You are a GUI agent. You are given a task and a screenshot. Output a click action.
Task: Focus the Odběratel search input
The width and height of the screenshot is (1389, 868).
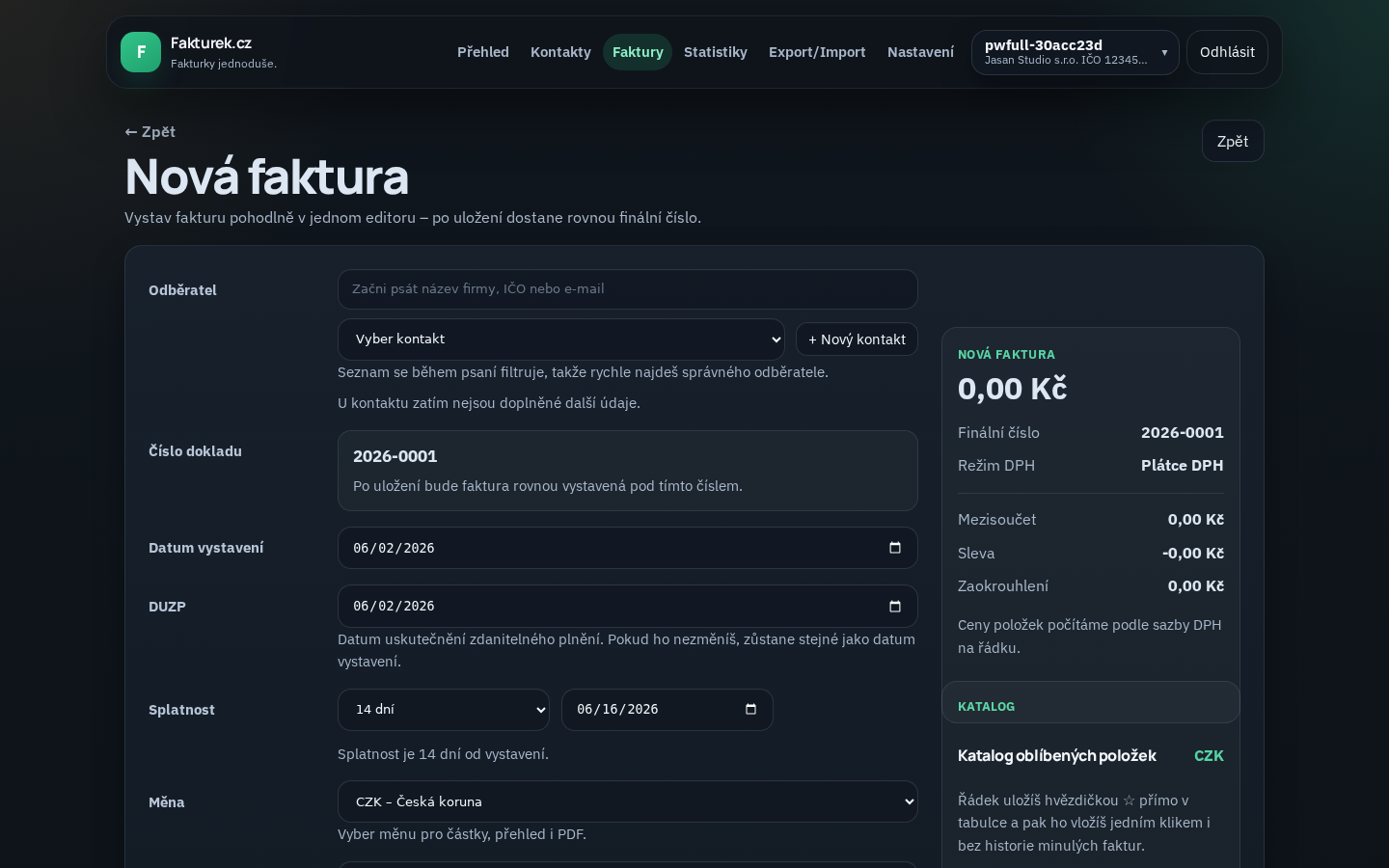coord(628,289)
